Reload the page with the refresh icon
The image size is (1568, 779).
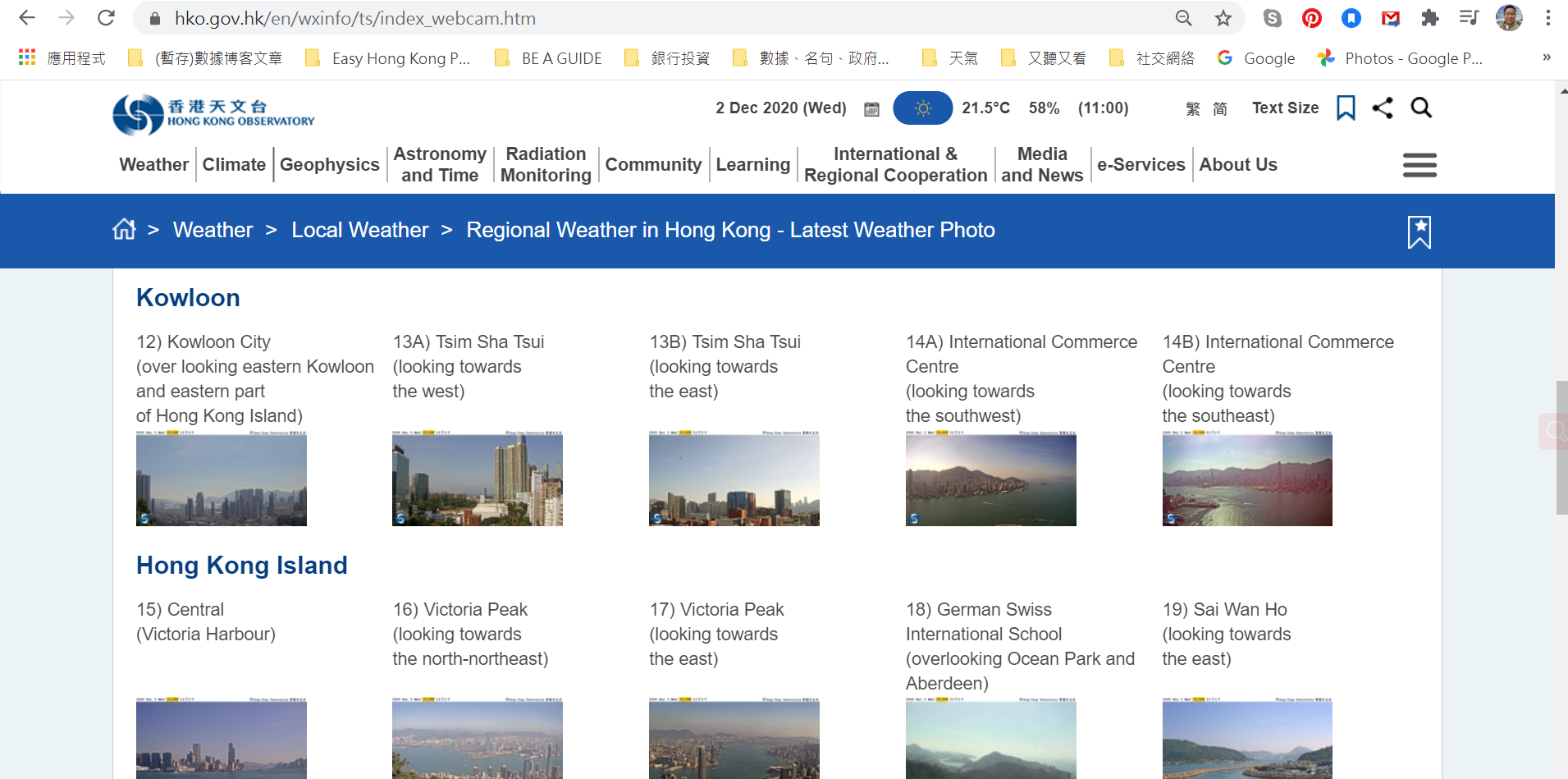[106, 18]
